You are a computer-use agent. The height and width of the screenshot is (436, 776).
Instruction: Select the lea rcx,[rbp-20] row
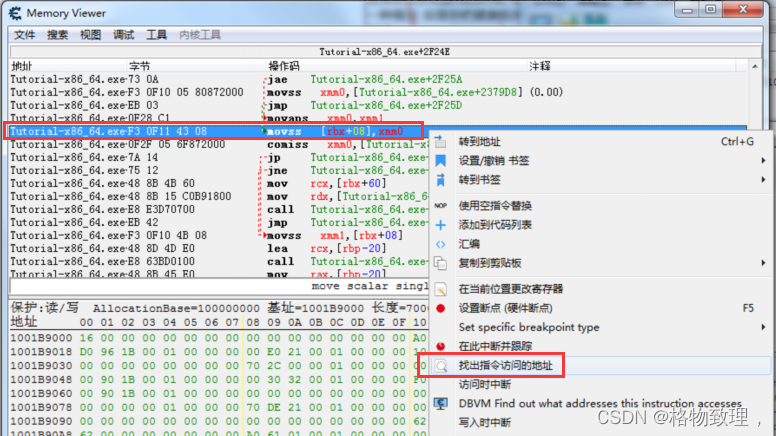(x=219, y=248)
